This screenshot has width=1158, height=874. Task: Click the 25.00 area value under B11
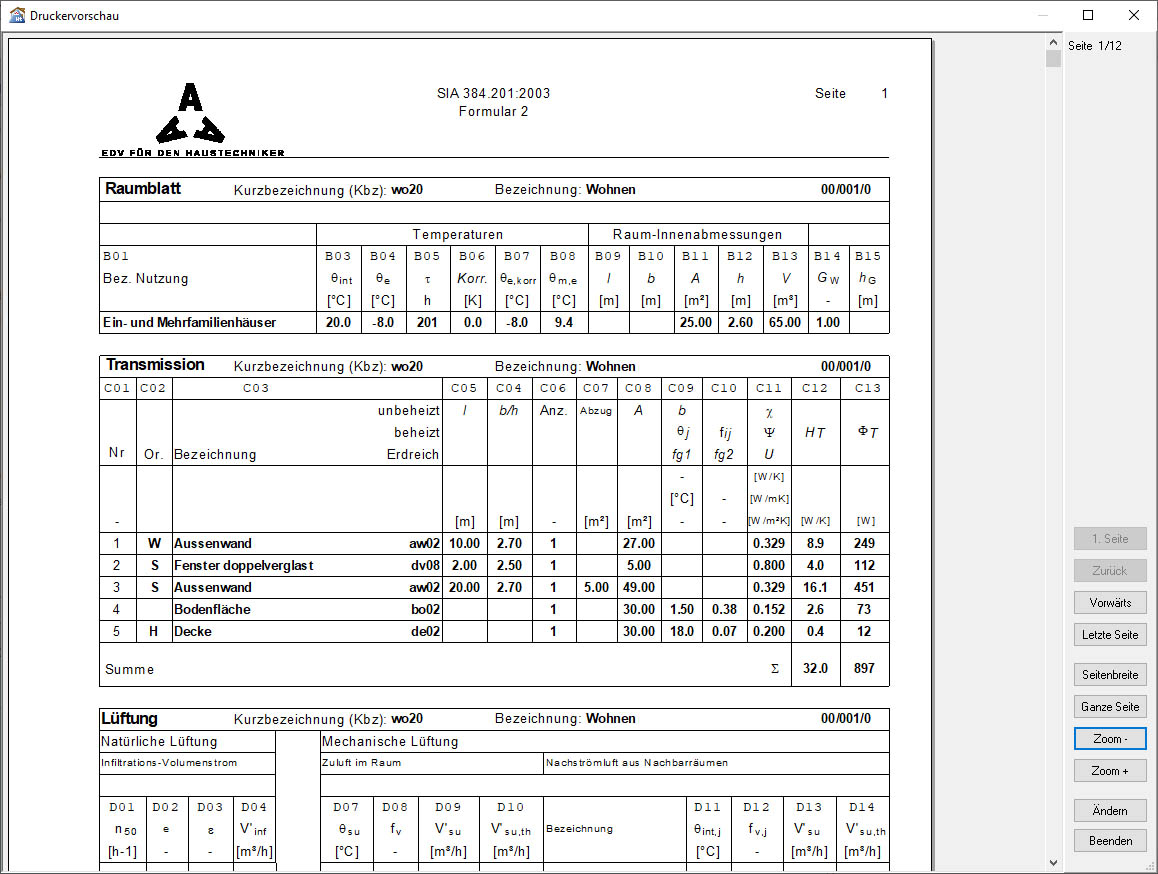(696, 323)
